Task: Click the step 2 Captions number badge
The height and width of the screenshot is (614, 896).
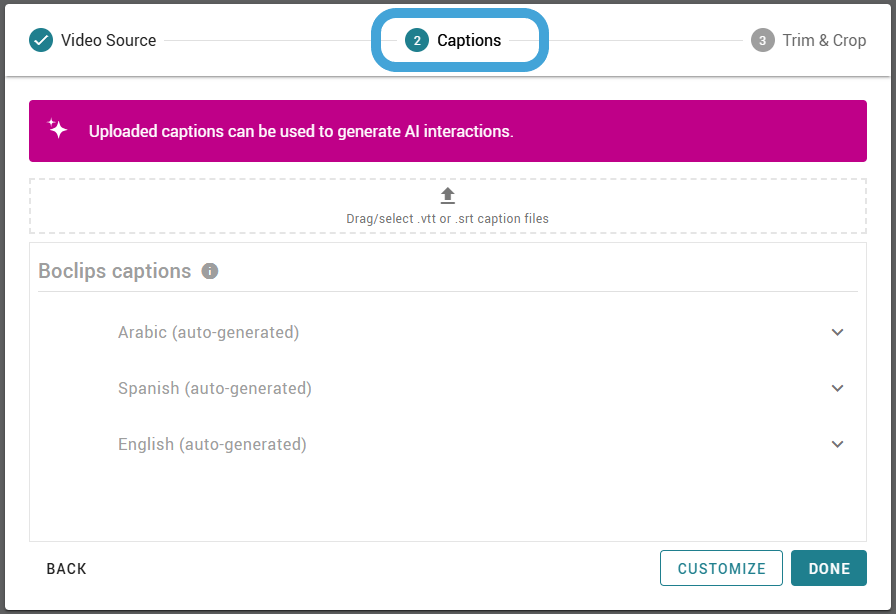Action: click(417, 40)
